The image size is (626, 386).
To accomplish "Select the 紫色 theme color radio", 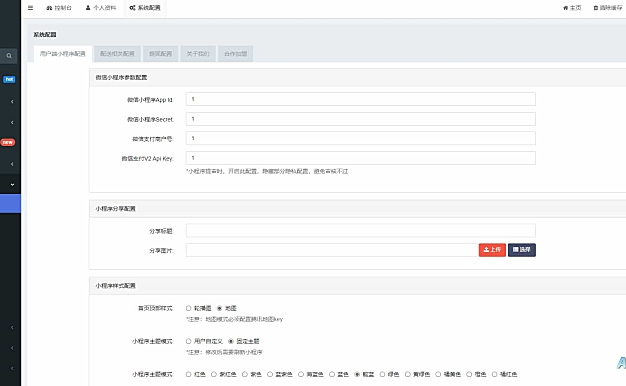I will 245,374.
